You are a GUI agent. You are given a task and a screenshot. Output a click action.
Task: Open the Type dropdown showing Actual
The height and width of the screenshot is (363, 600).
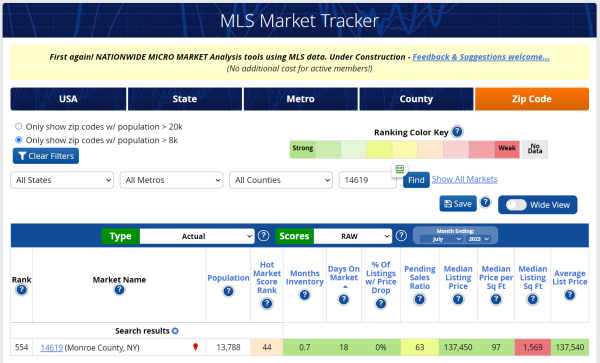click(x=197, y=236)
